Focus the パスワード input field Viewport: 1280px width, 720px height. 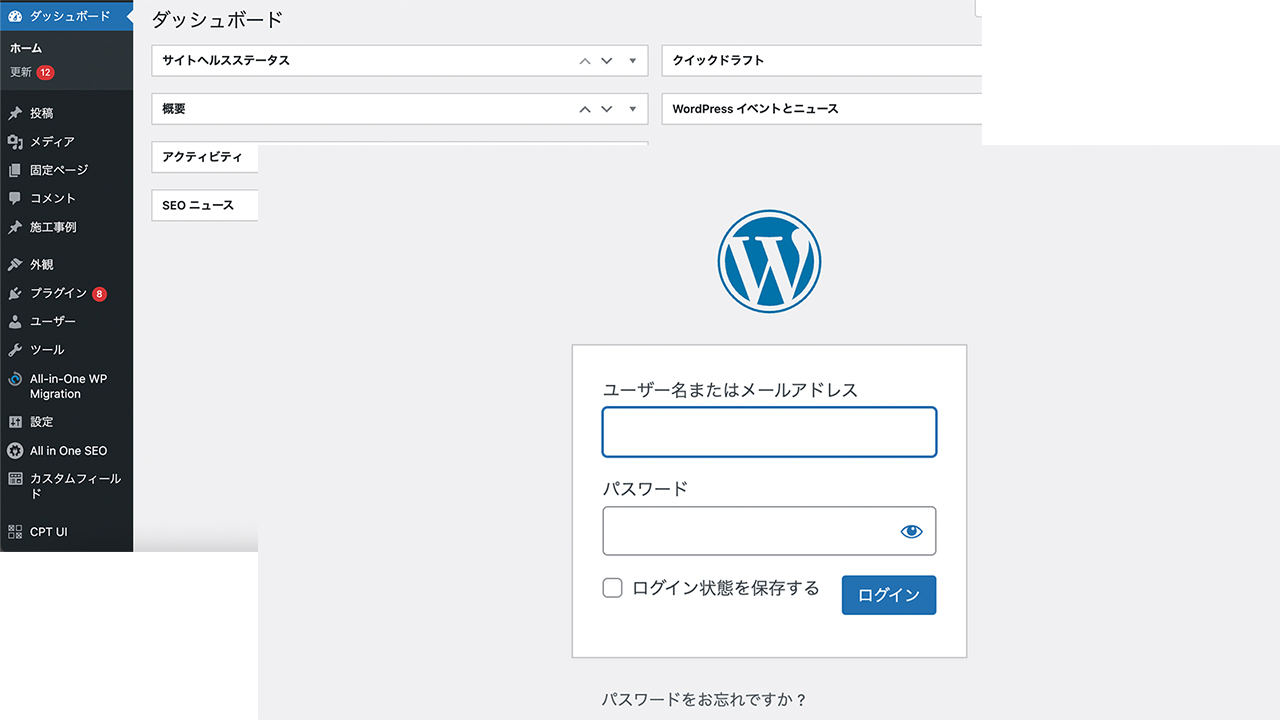(x=769, y=531)
